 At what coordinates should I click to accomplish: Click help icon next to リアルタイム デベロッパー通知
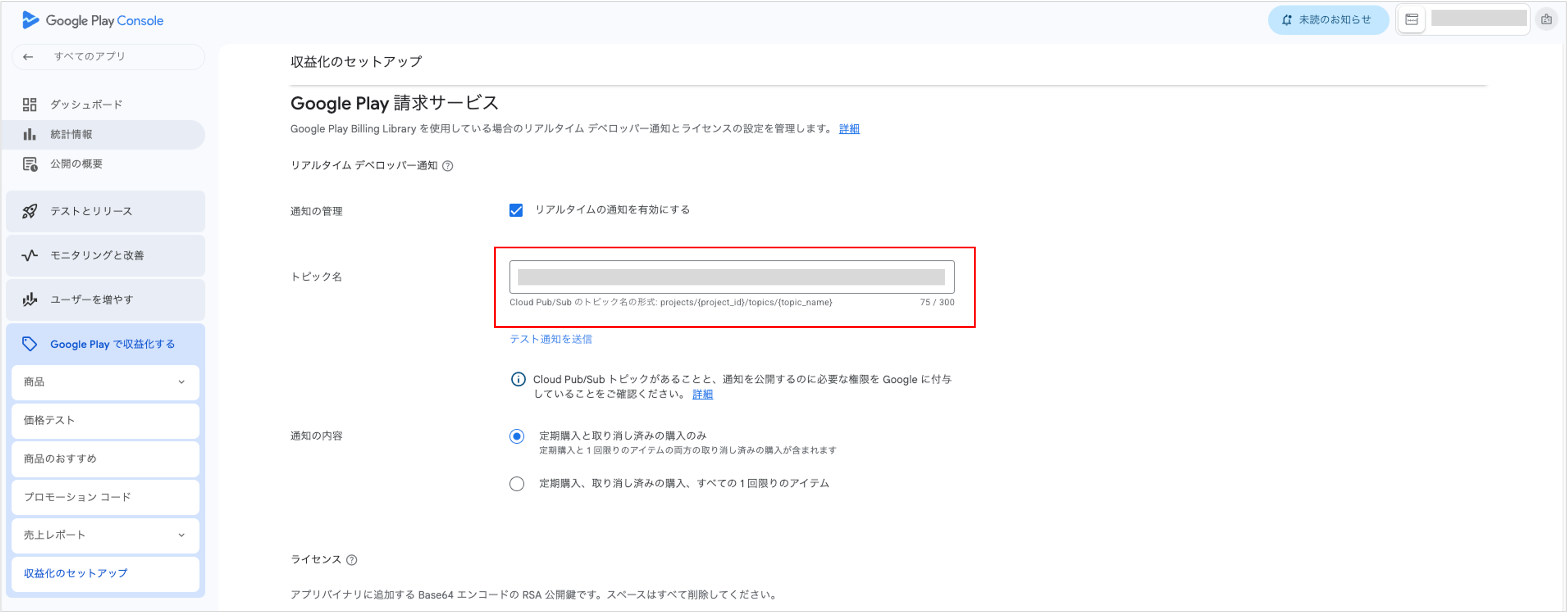click(x=448, y=166)
